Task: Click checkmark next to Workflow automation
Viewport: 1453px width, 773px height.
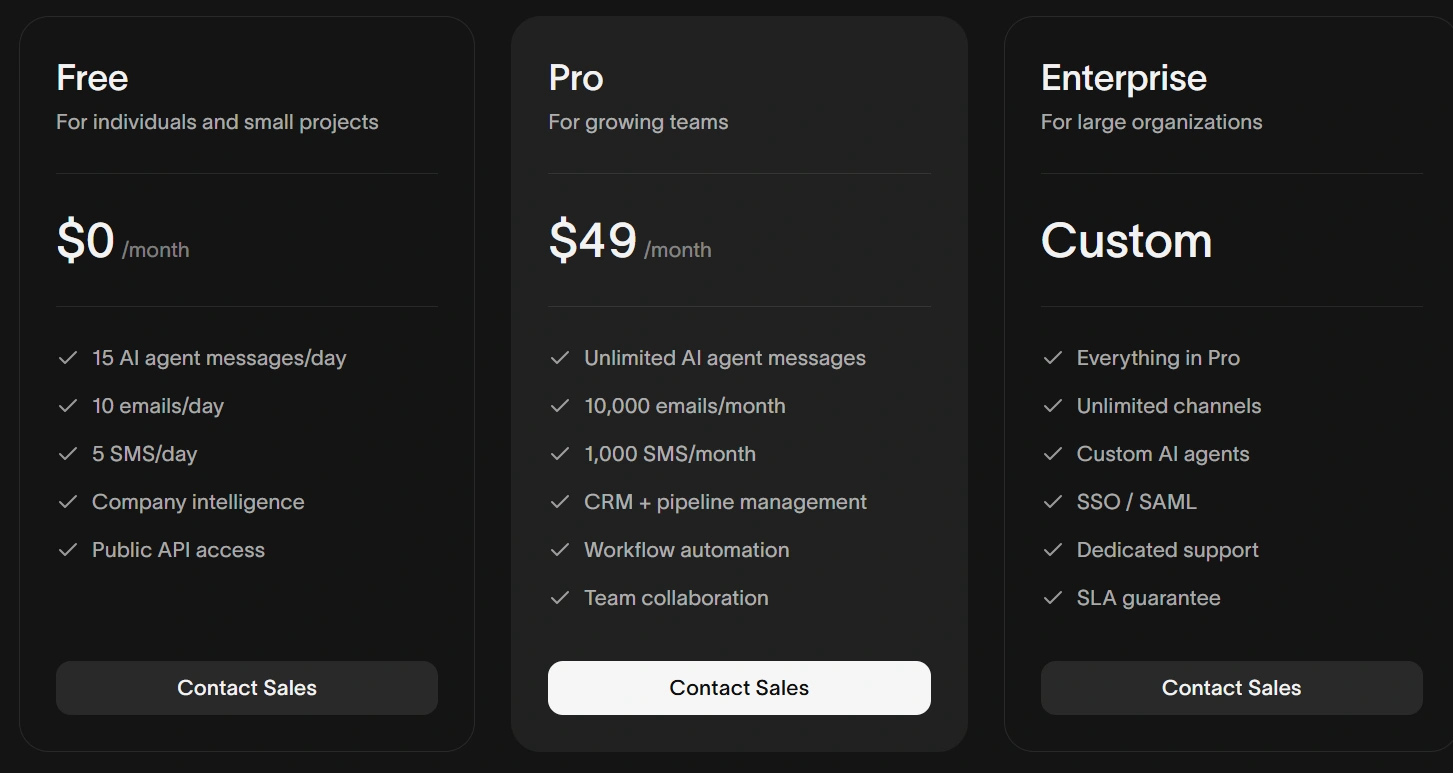Action: (x=560, y=550)
